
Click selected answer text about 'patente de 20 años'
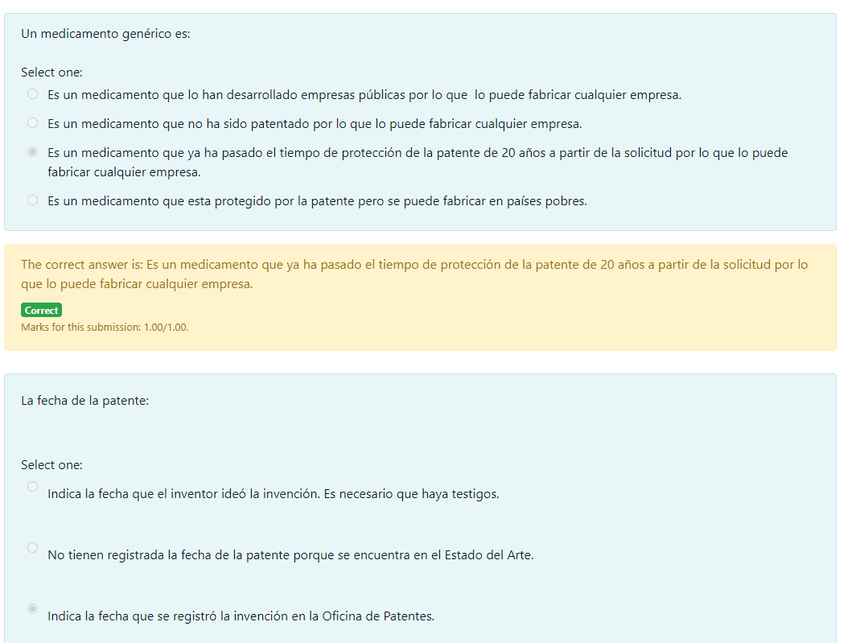coord(418,162)
